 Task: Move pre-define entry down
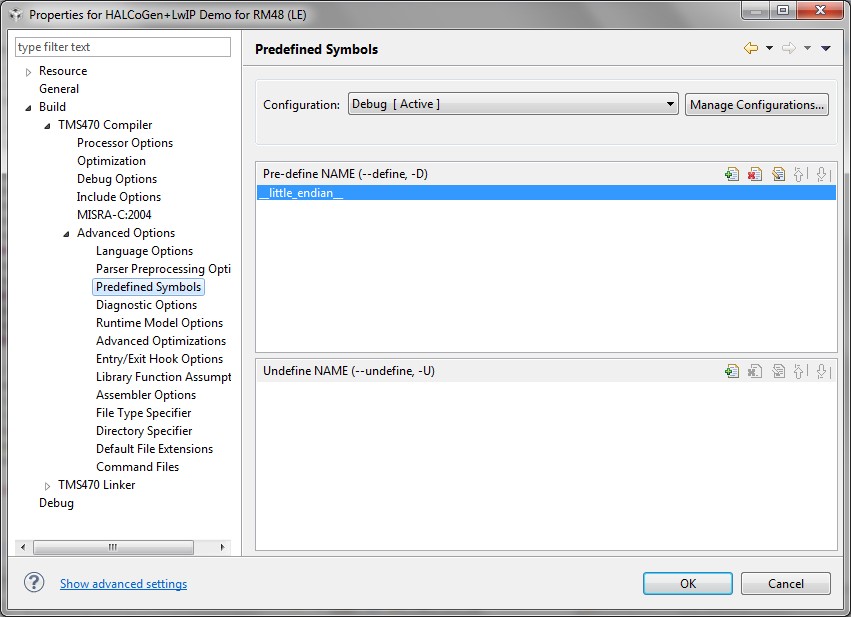click(823, 174)
